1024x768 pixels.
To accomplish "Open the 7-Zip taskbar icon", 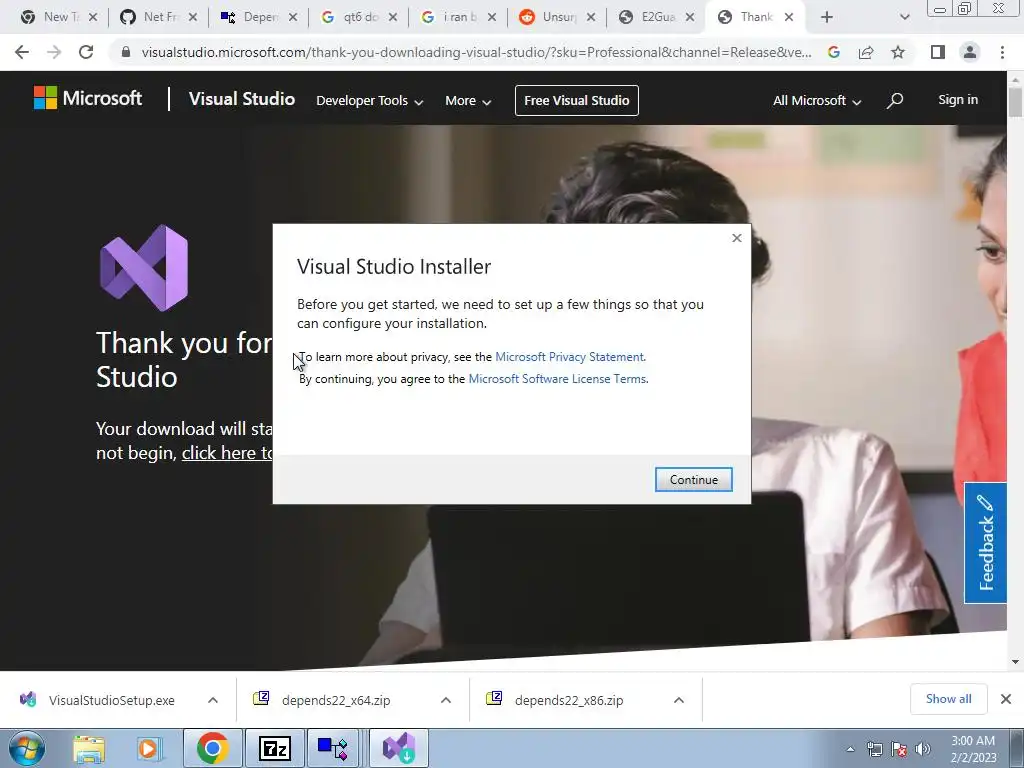I will (x=274, y=748).
